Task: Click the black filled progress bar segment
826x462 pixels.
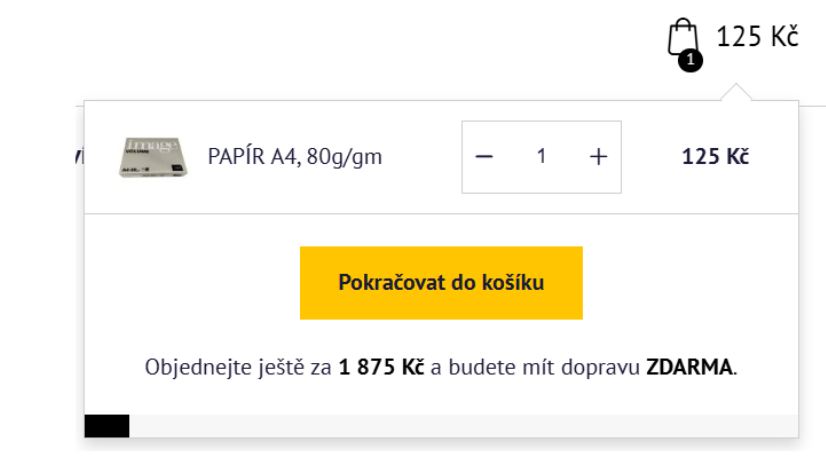Action: [107, 426]
